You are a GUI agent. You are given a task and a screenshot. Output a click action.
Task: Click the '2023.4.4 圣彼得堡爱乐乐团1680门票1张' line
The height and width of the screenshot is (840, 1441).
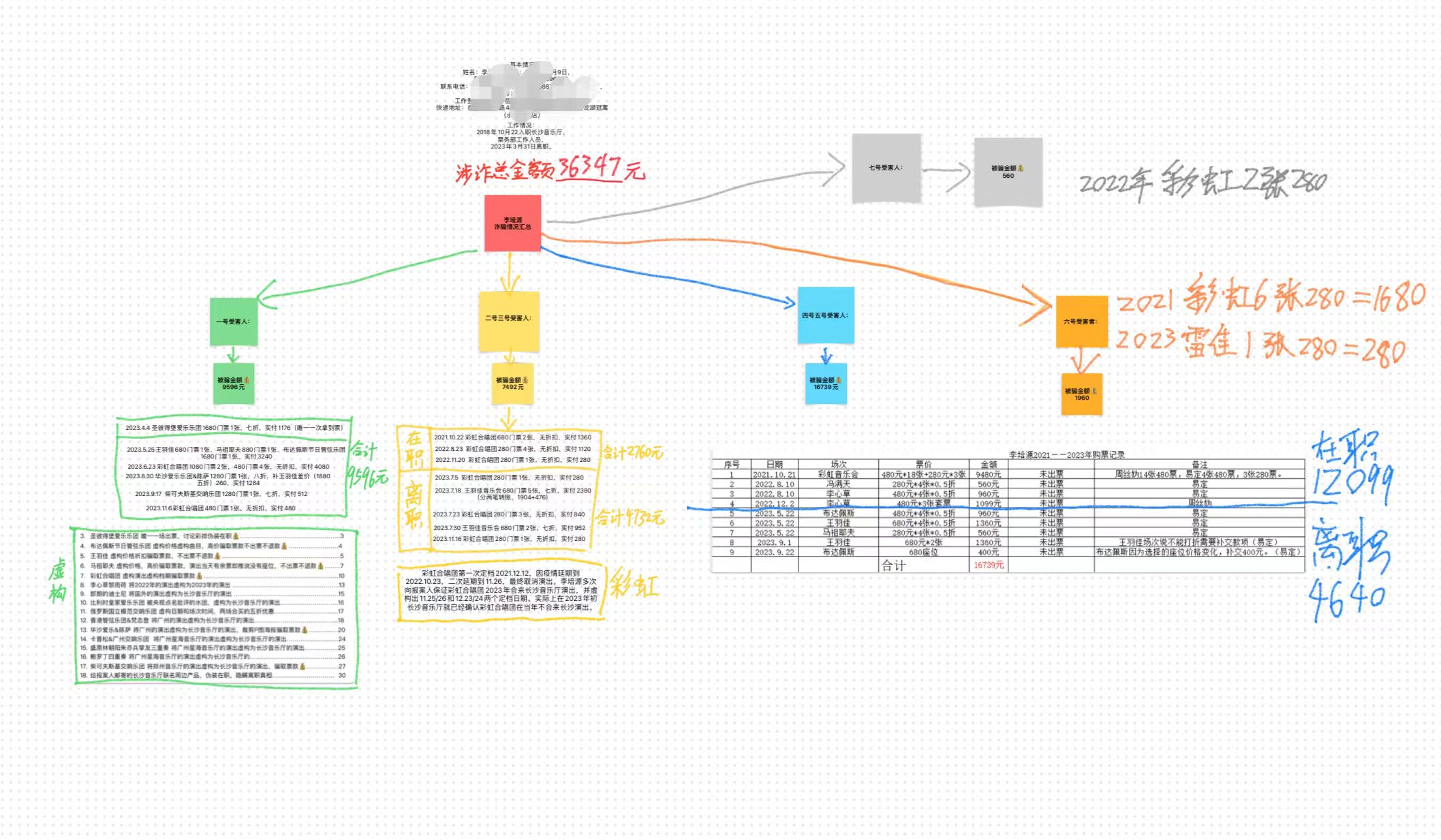[234, 428]
